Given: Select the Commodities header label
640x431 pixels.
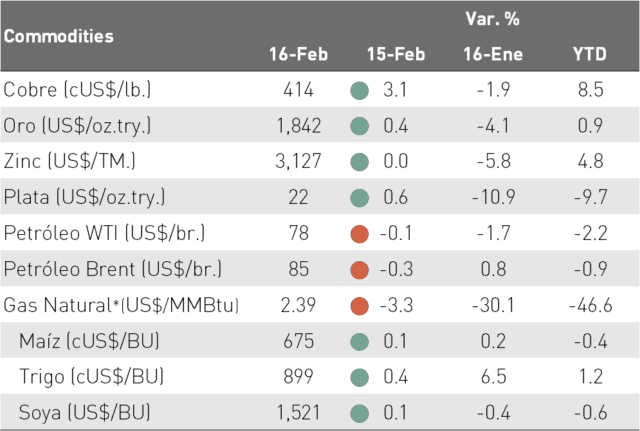Looking at the screenshot, I should tap(59, 36).
